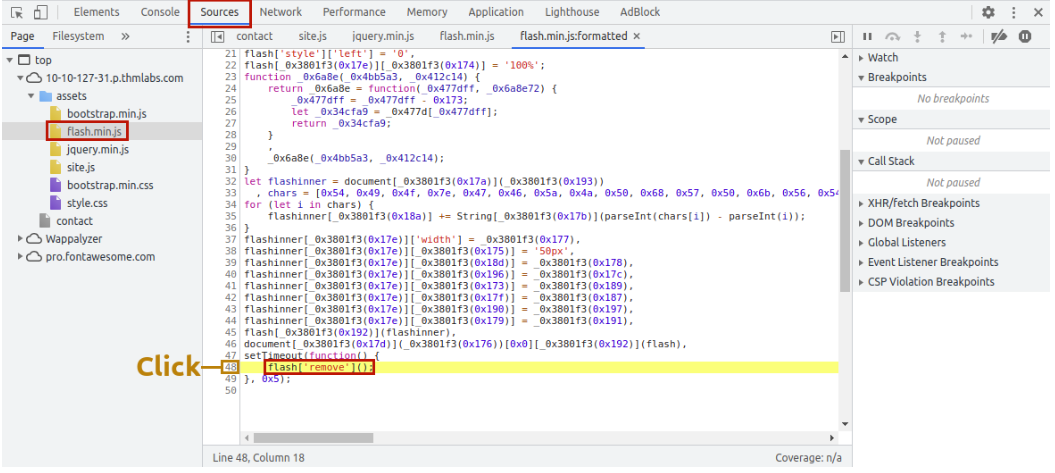This screenshot has height=473, width=1055.
Task: Hide the debugger sidebar pane
Action: point(838,36)
